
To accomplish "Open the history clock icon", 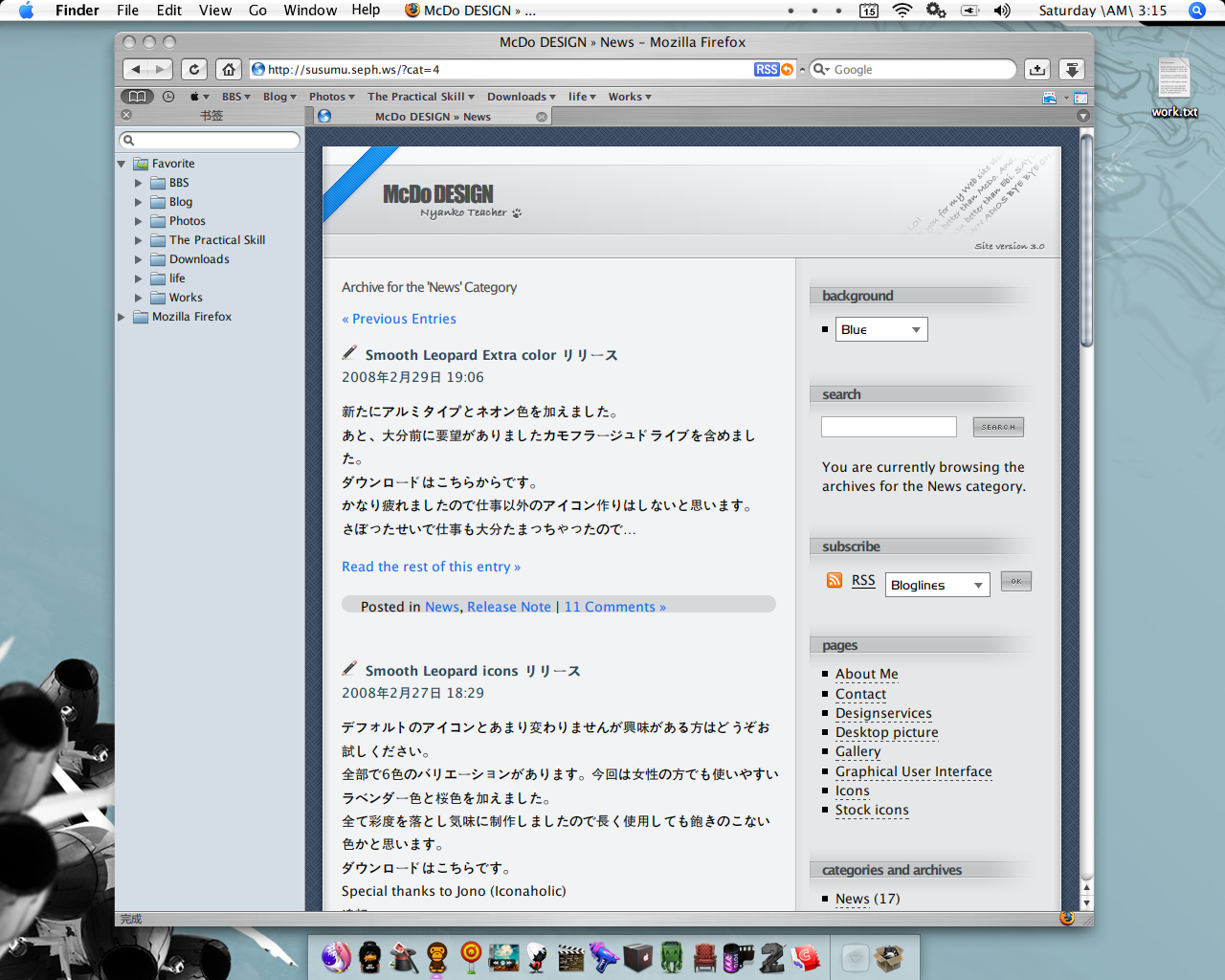I will click(168, 97).
